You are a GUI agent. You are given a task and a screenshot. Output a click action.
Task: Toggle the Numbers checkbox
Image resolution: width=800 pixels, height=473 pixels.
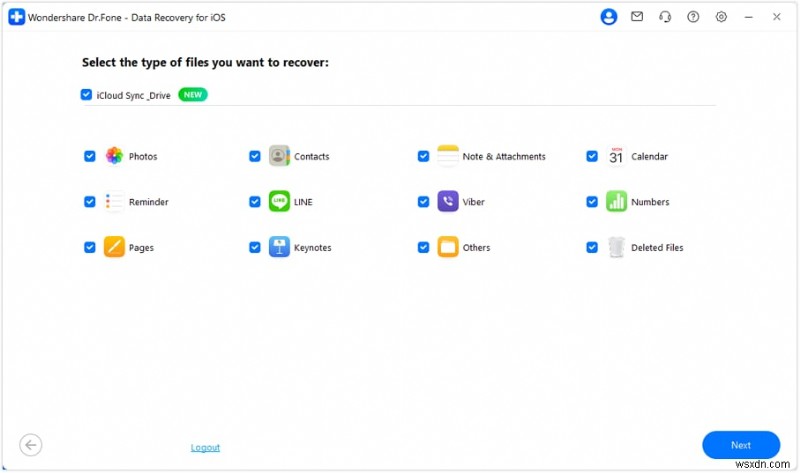tap(592, 202)
